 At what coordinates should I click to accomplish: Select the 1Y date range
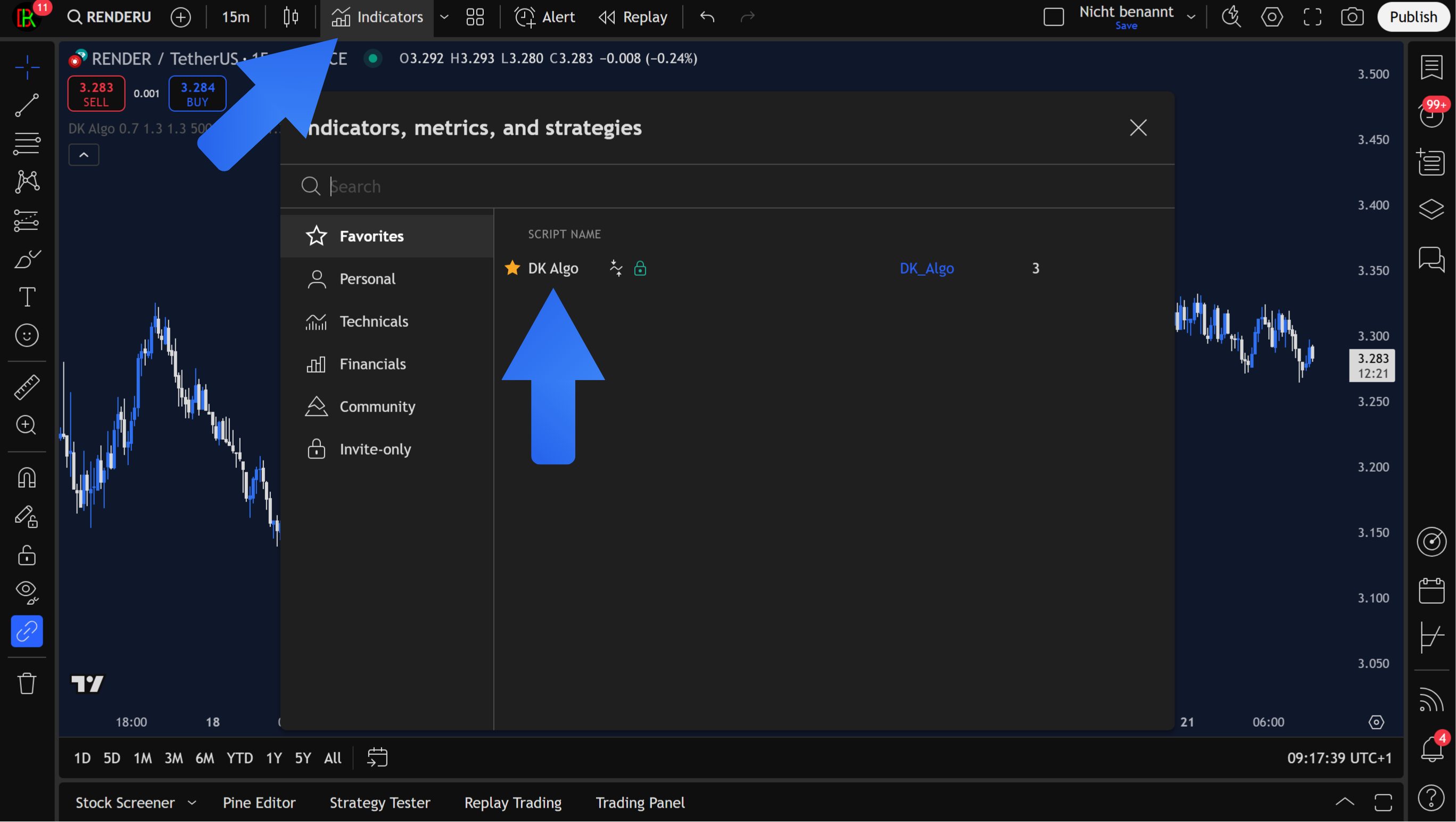click(x=274, y=758)
